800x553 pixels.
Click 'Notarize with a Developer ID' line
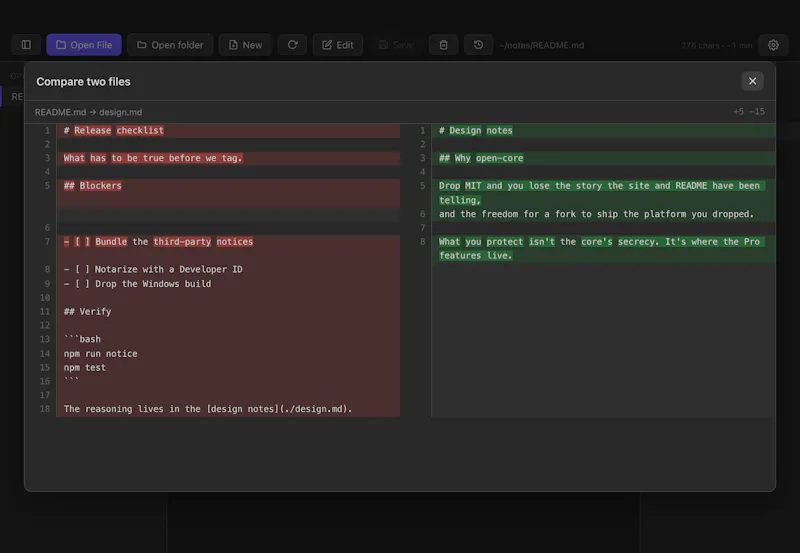pyautogui.click(x=228, y=269)
